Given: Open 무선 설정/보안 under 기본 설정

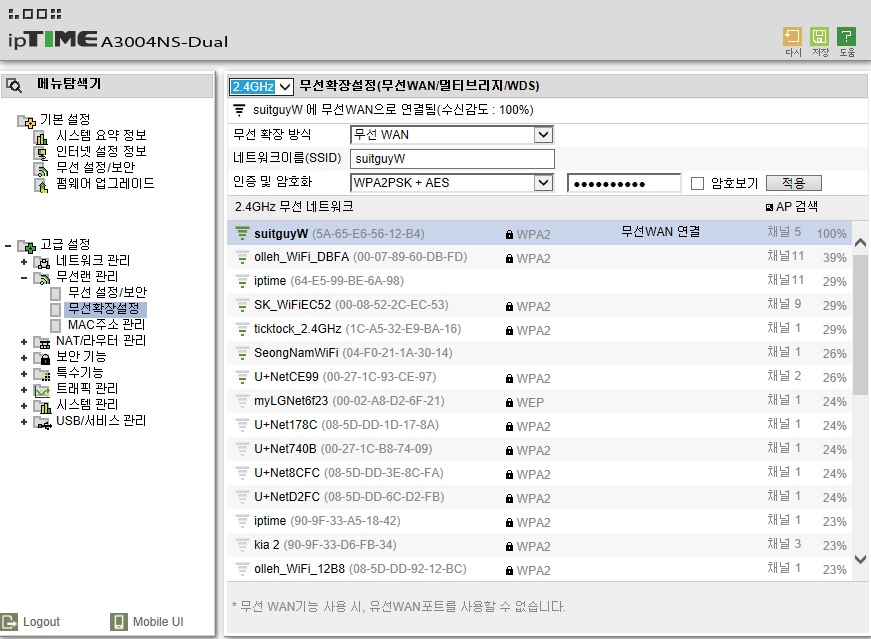Looking at the screenshot, I should coord(96,167).
